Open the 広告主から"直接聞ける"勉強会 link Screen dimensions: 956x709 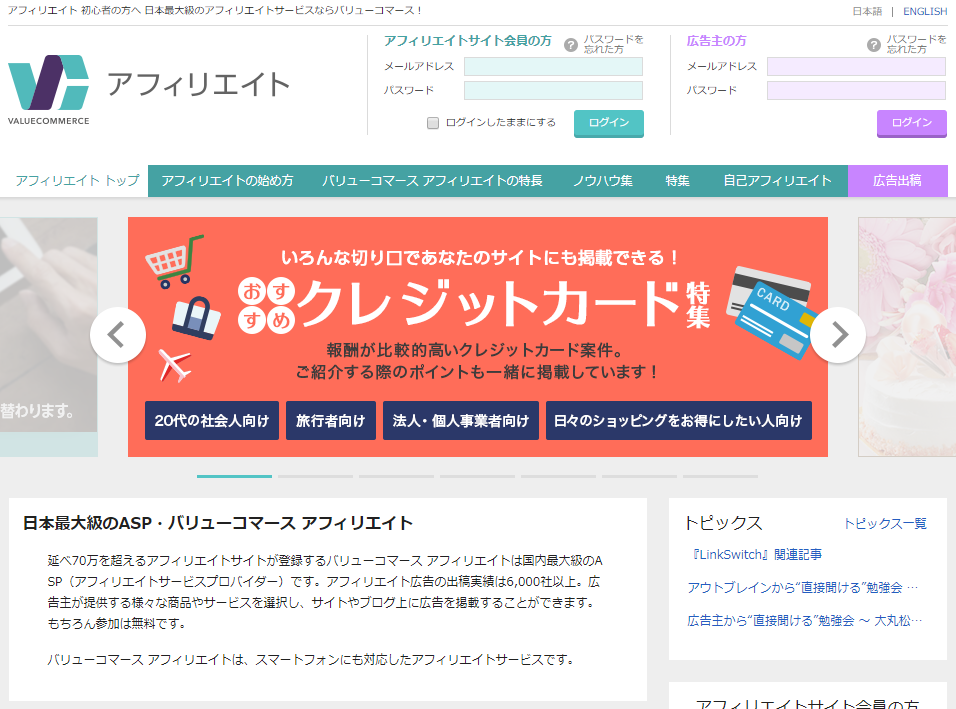coord(804,621)
